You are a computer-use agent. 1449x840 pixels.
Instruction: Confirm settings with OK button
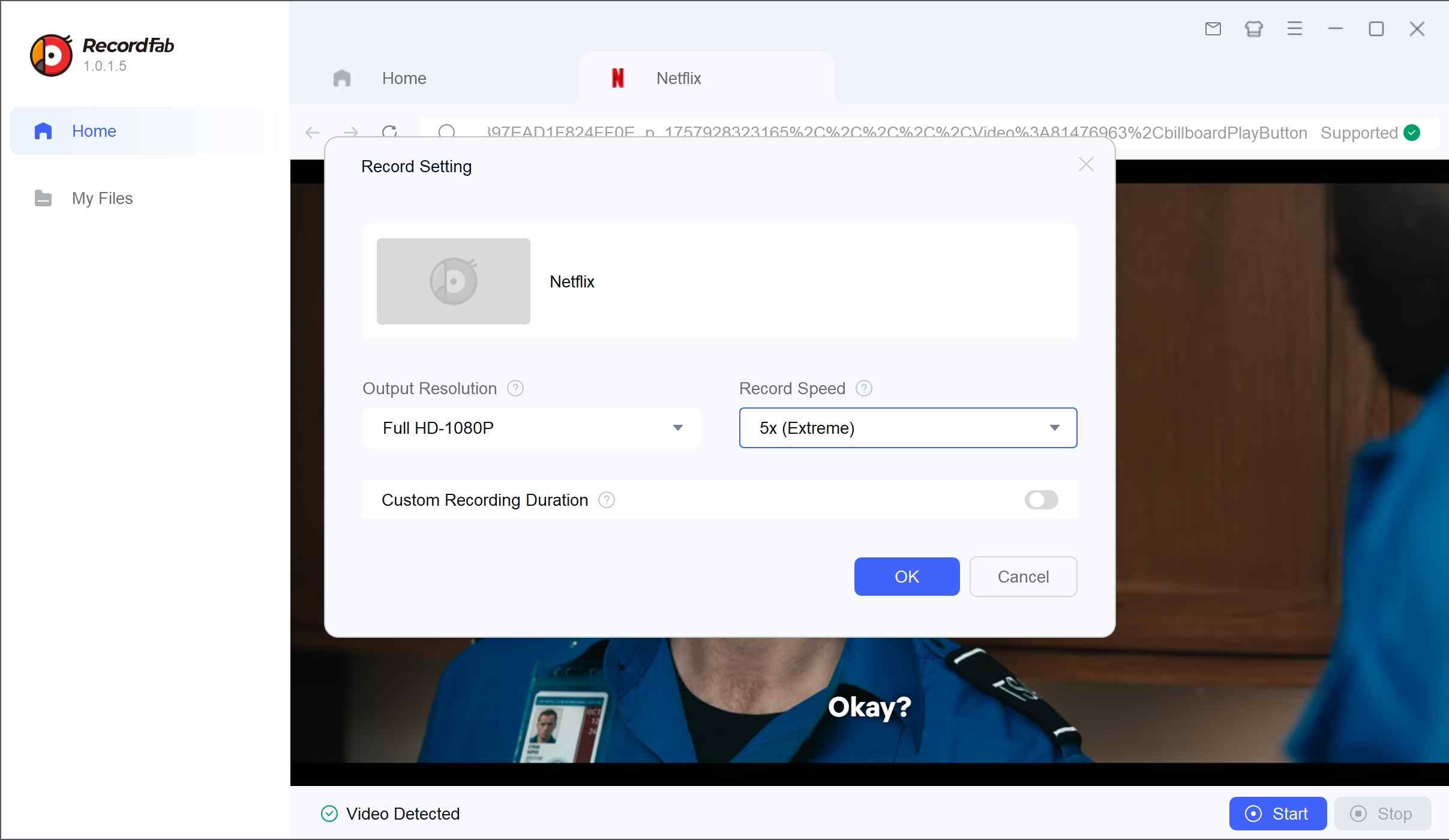pyautogui.click(x=907, y=577)
